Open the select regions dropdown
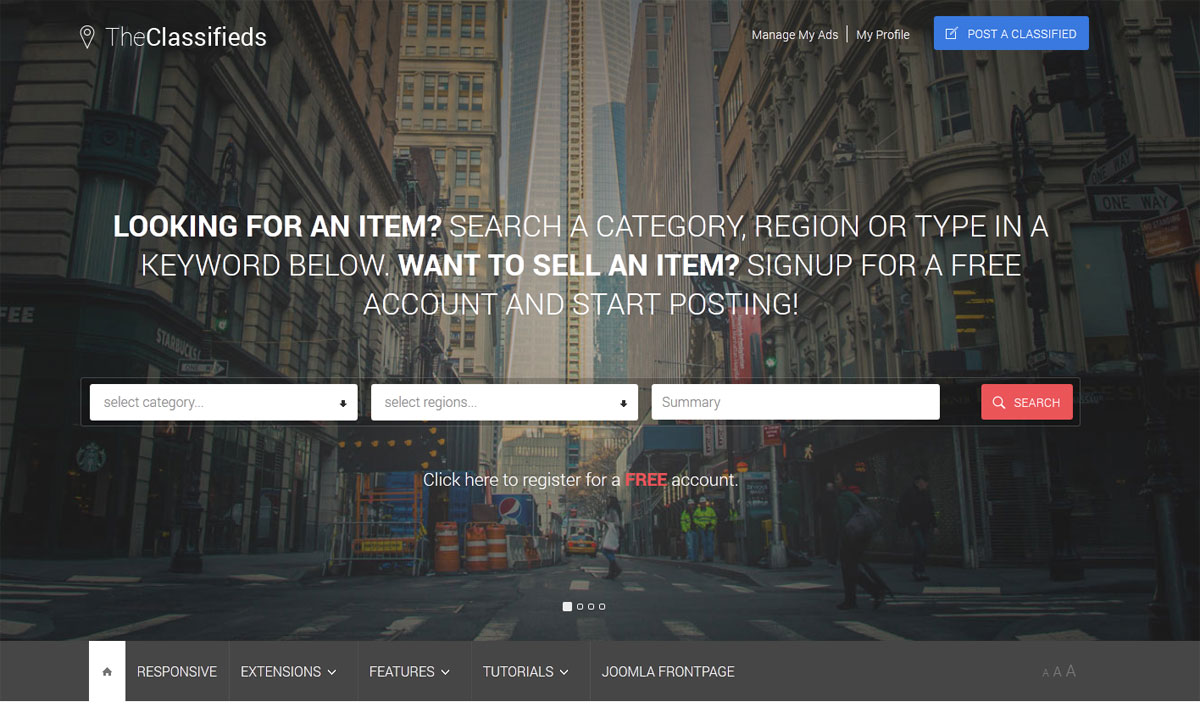This screenshot has height=724, width=1200. [x=505, y=402]
